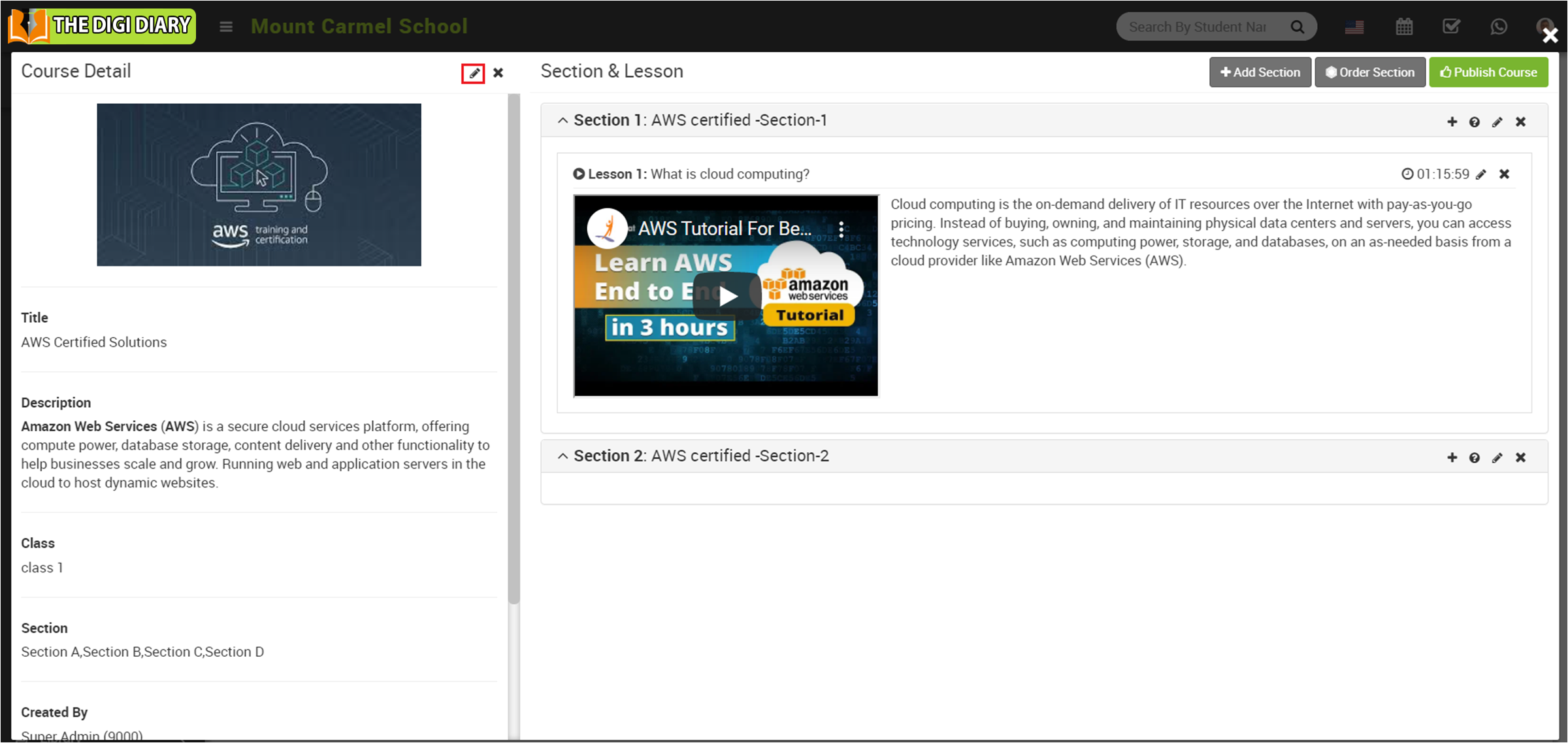Click the Add Section button
The width and height of the screenshot is (1568, 743).
tap(1260, 73)
